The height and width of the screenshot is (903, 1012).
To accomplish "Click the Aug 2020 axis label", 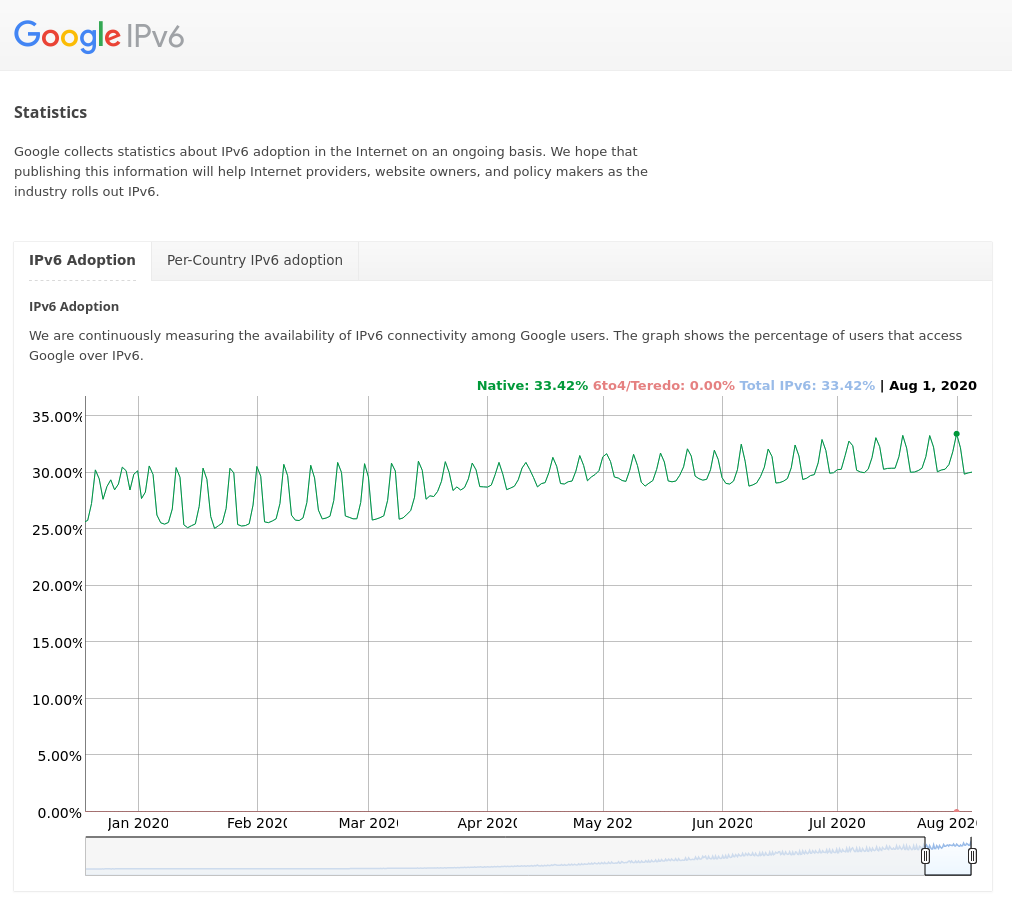I will pyautogui.click(x=947, y=823).
